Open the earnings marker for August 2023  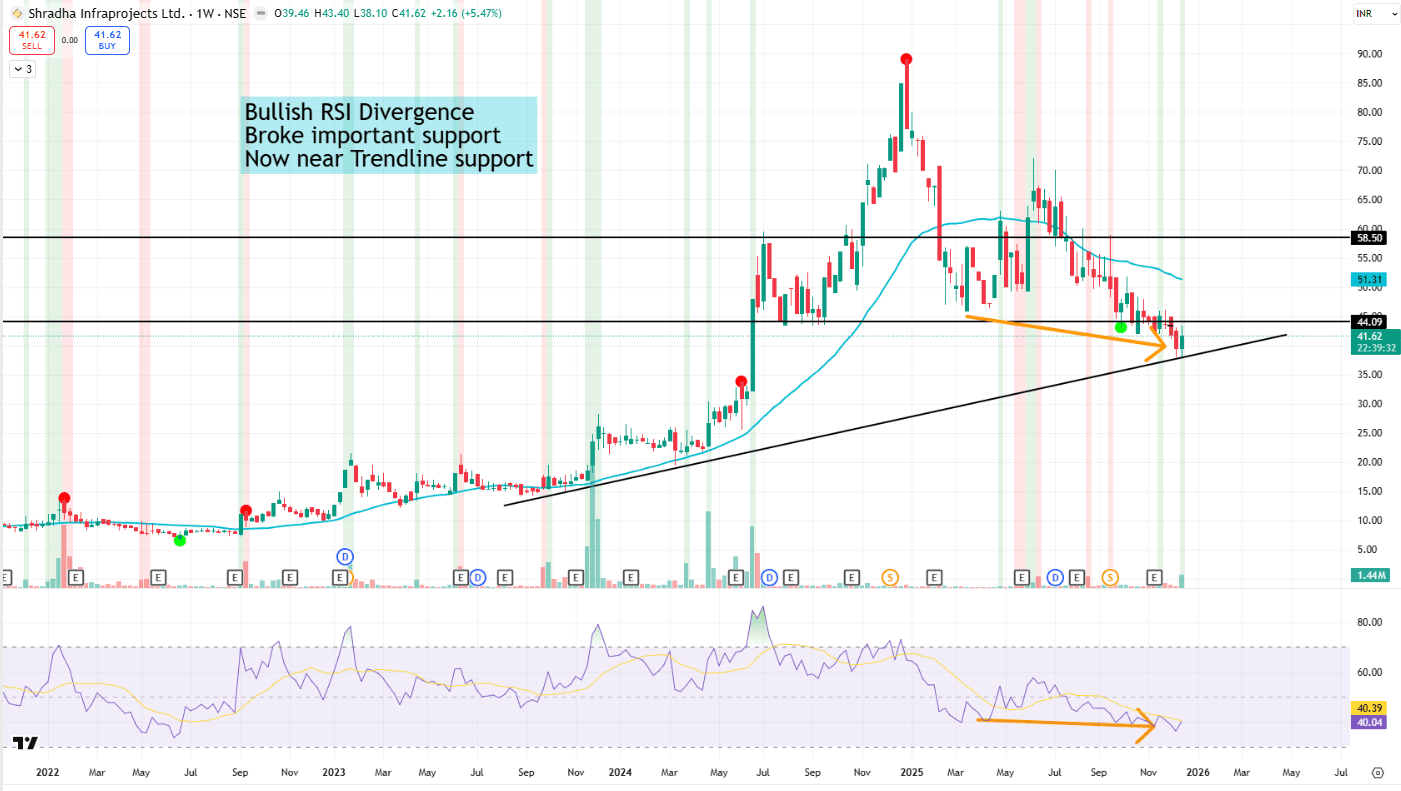coord(505,577)
